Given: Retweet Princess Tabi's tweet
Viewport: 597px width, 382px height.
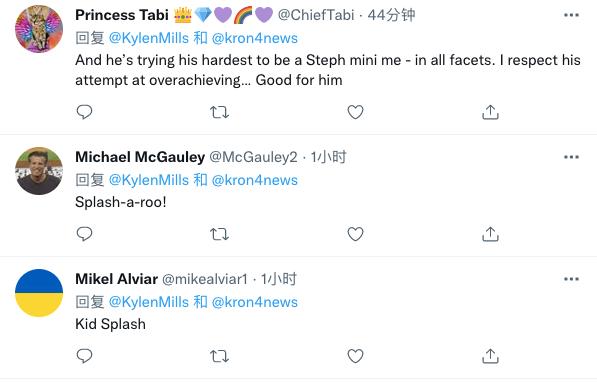Looking at the screenshot, I should tap(220, 112).
